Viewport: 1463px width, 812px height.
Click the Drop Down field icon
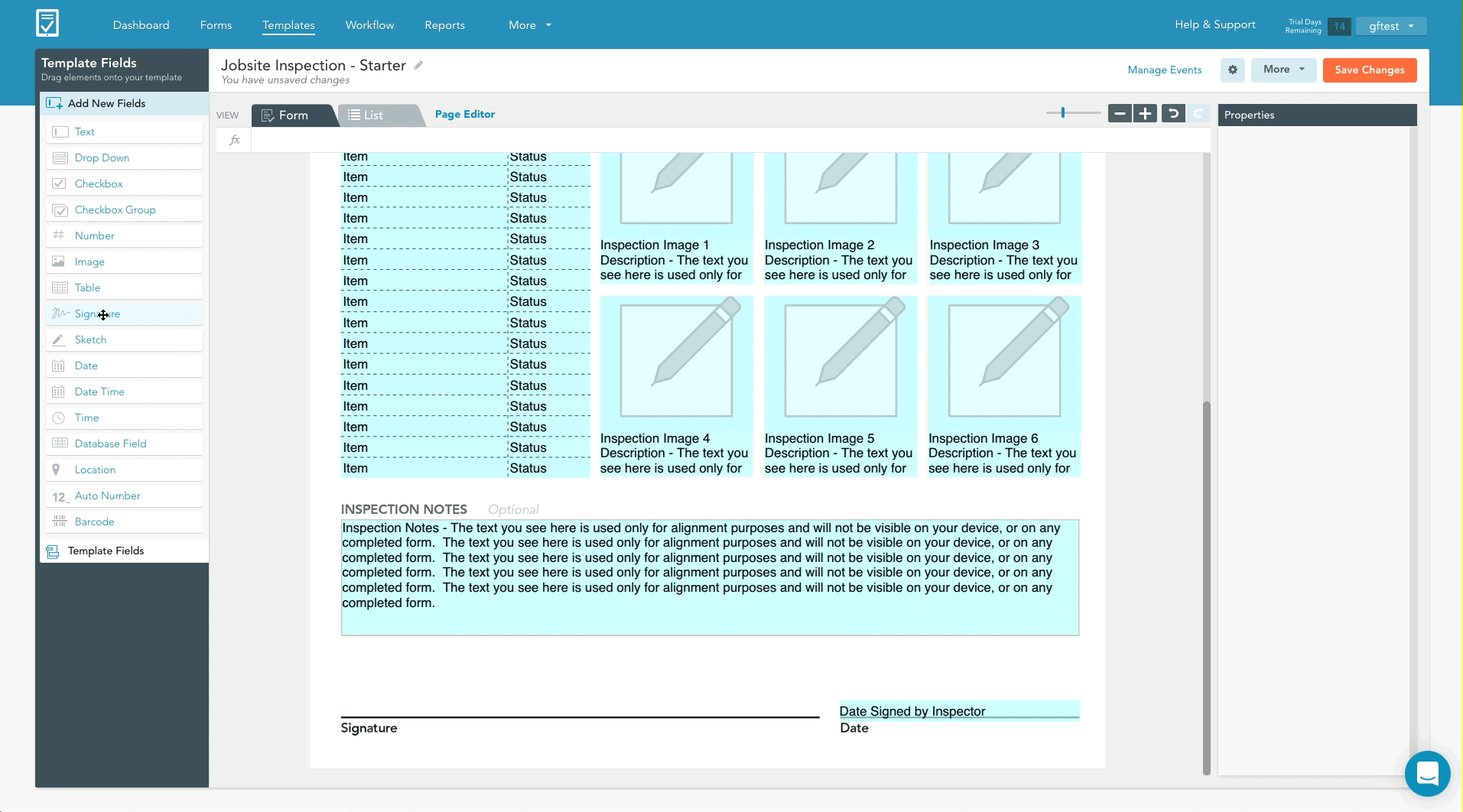click(x=60, y=158)
